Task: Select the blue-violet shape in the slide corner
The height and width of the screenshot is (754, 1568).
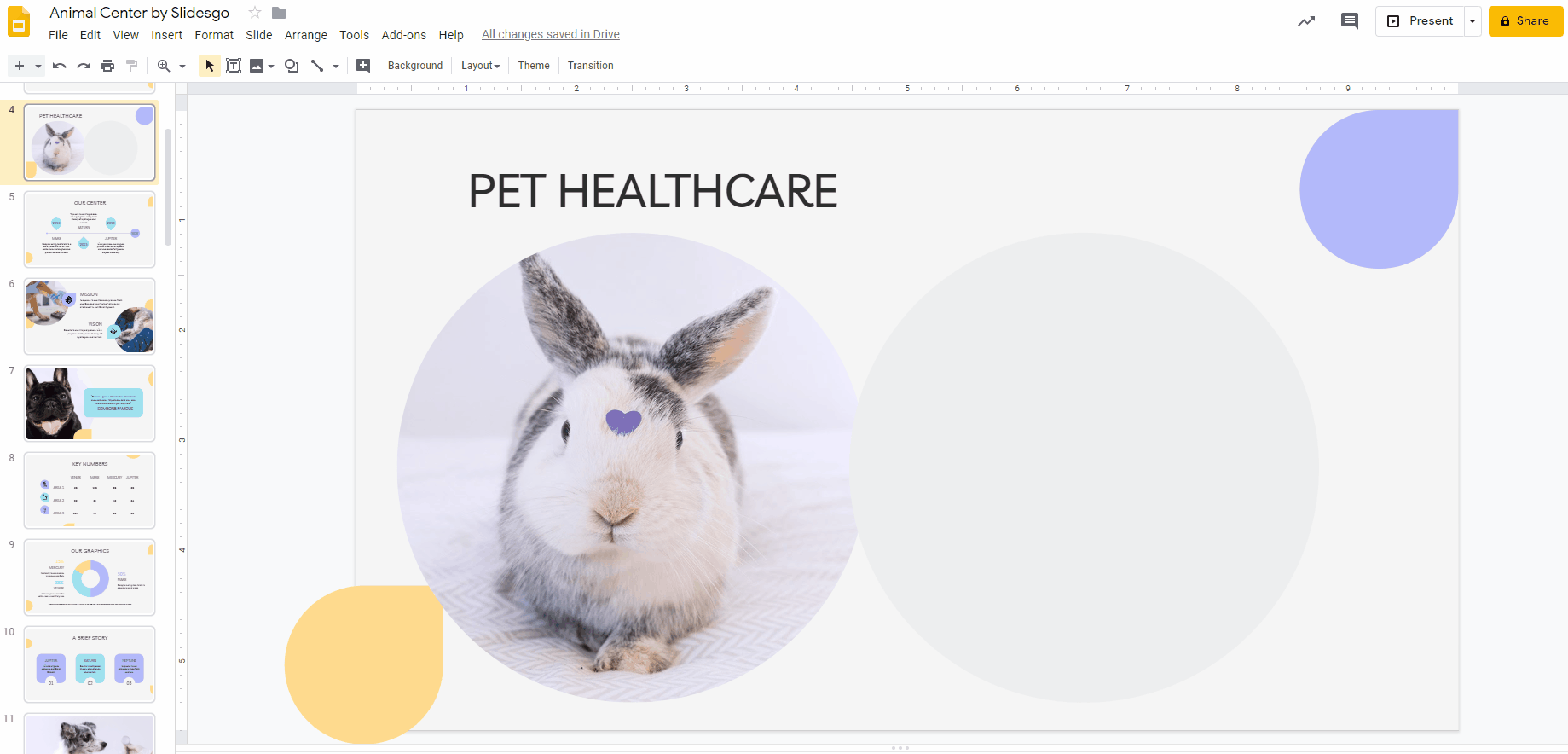Action: point(1379,189)
